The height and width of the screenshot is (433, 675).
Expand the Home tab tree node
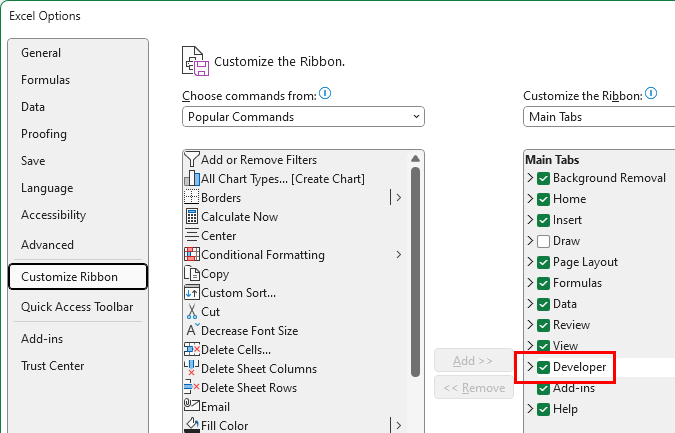[x=530, y=199]
